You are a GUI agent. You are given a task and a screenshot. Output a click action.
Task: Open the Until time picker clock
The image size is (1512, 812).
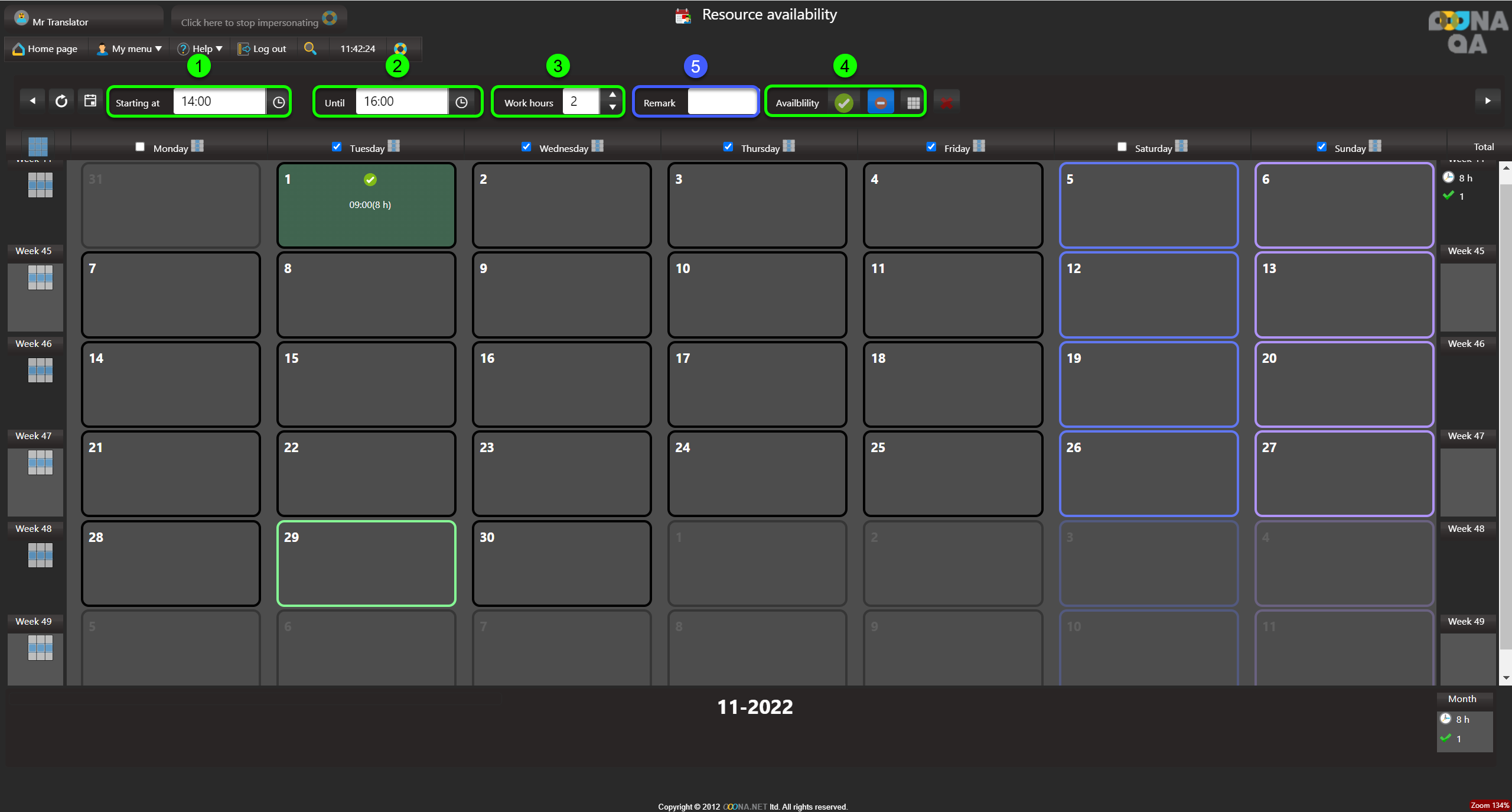(461, 102)
